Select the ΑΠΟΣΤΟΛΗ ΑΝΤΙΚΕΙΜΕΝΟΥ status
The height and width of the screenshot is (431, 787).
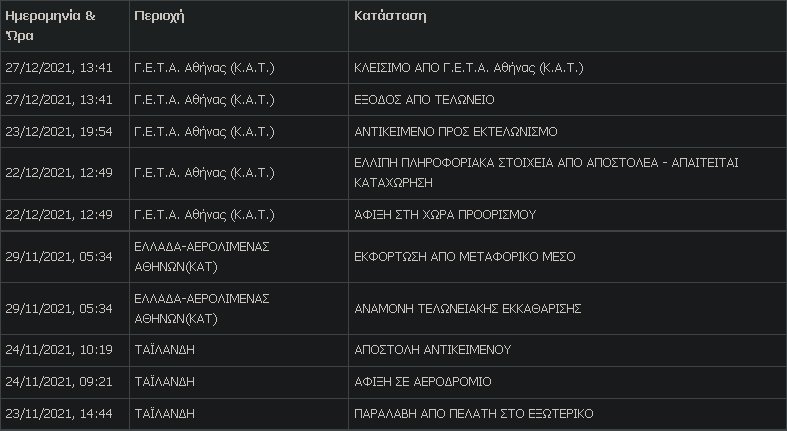[433, 350]
